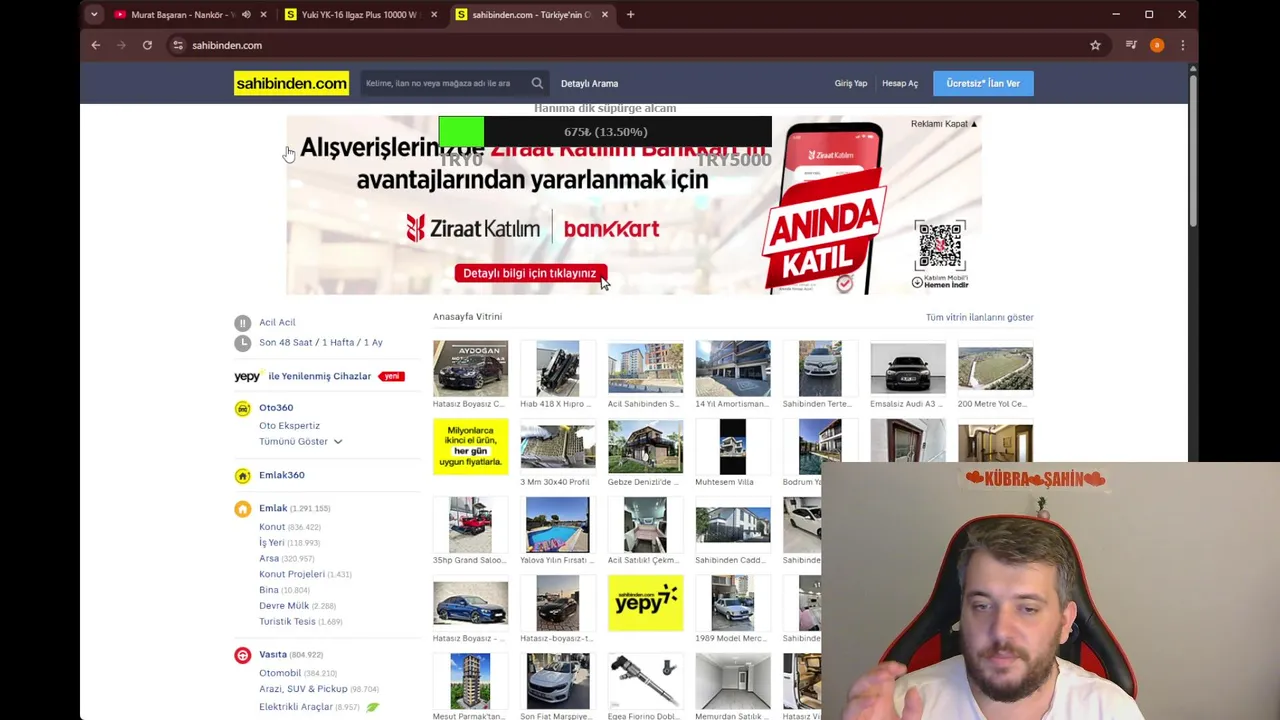Viewport: 1280px width, 720px height.
Task: Open Acil Acil listings link
Action: tap(277, 323)
